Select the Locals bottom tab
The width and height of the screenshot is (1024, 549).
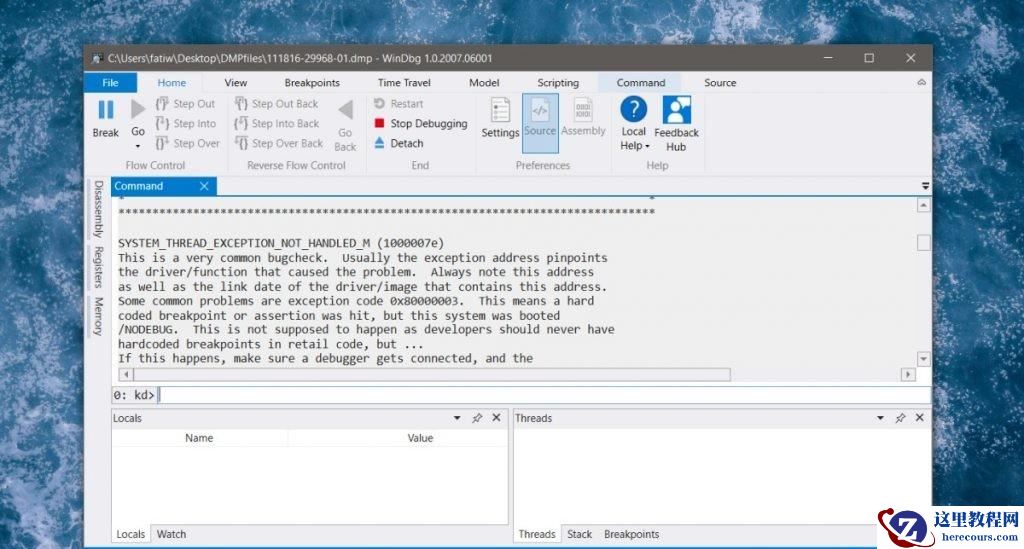click(x=131, y=534)
